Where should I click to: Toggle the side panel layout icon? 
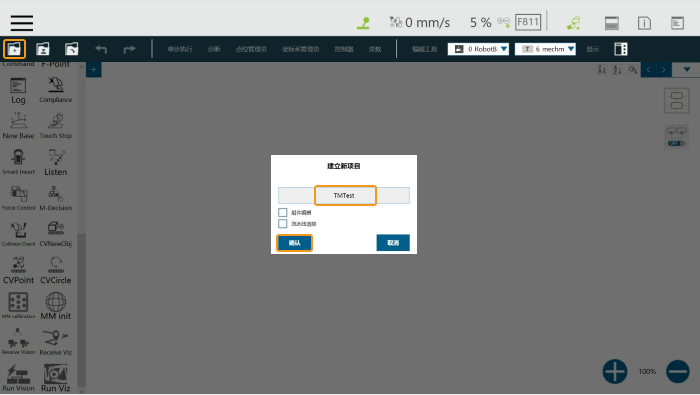pos(621,49)
